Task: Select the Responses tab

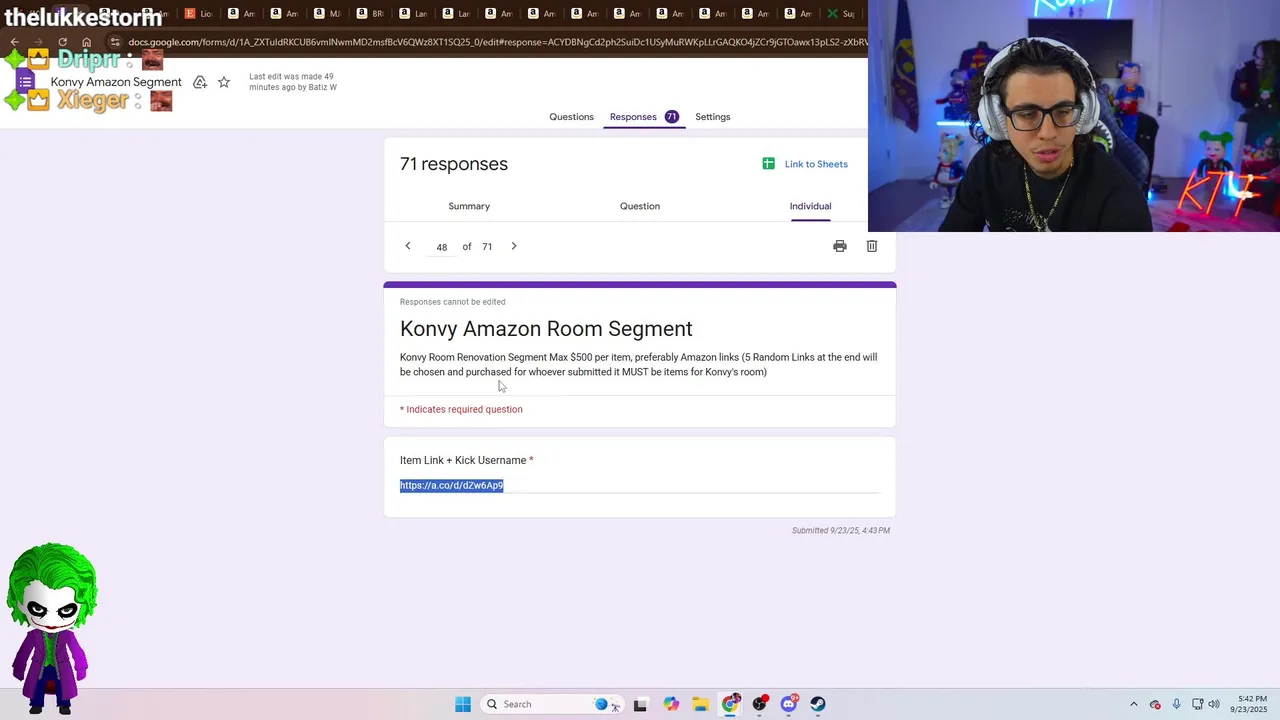Action: coord(644,117)
